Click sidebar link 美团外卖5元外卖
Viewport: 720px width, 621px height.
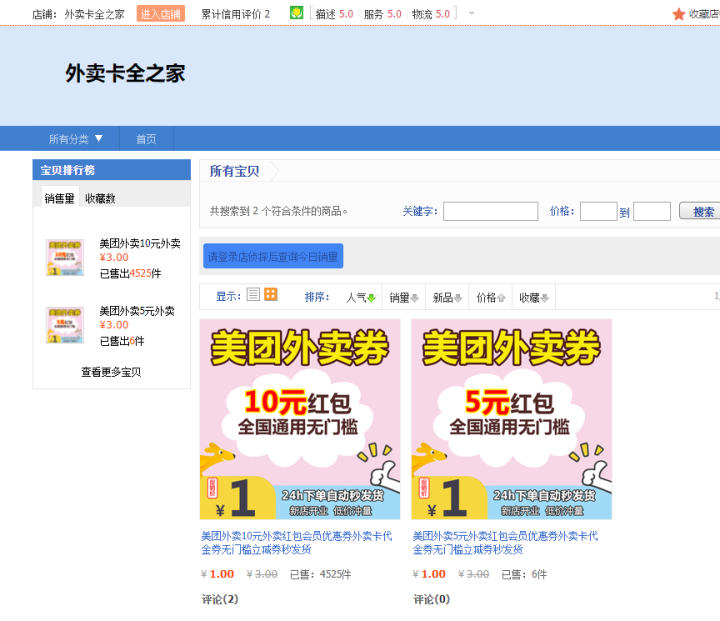(137, 311)
